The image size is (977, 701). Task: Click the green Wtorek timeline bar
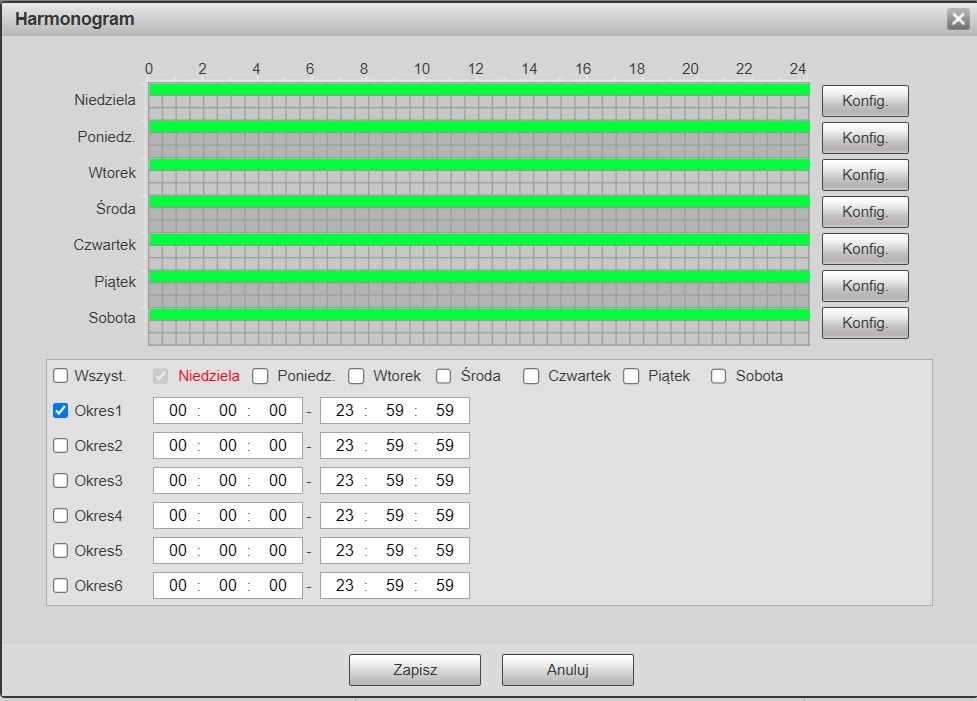pyautogui.click(x=479, y=165)
